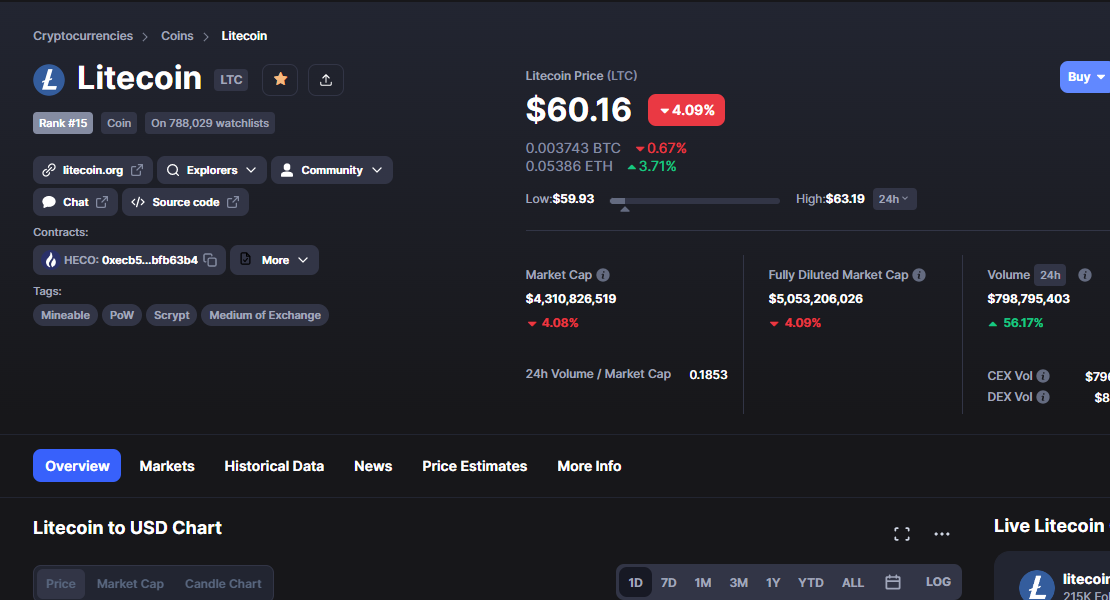Click the low-high price range slider
1110x600 pixels.
click(x=694, y=201)
